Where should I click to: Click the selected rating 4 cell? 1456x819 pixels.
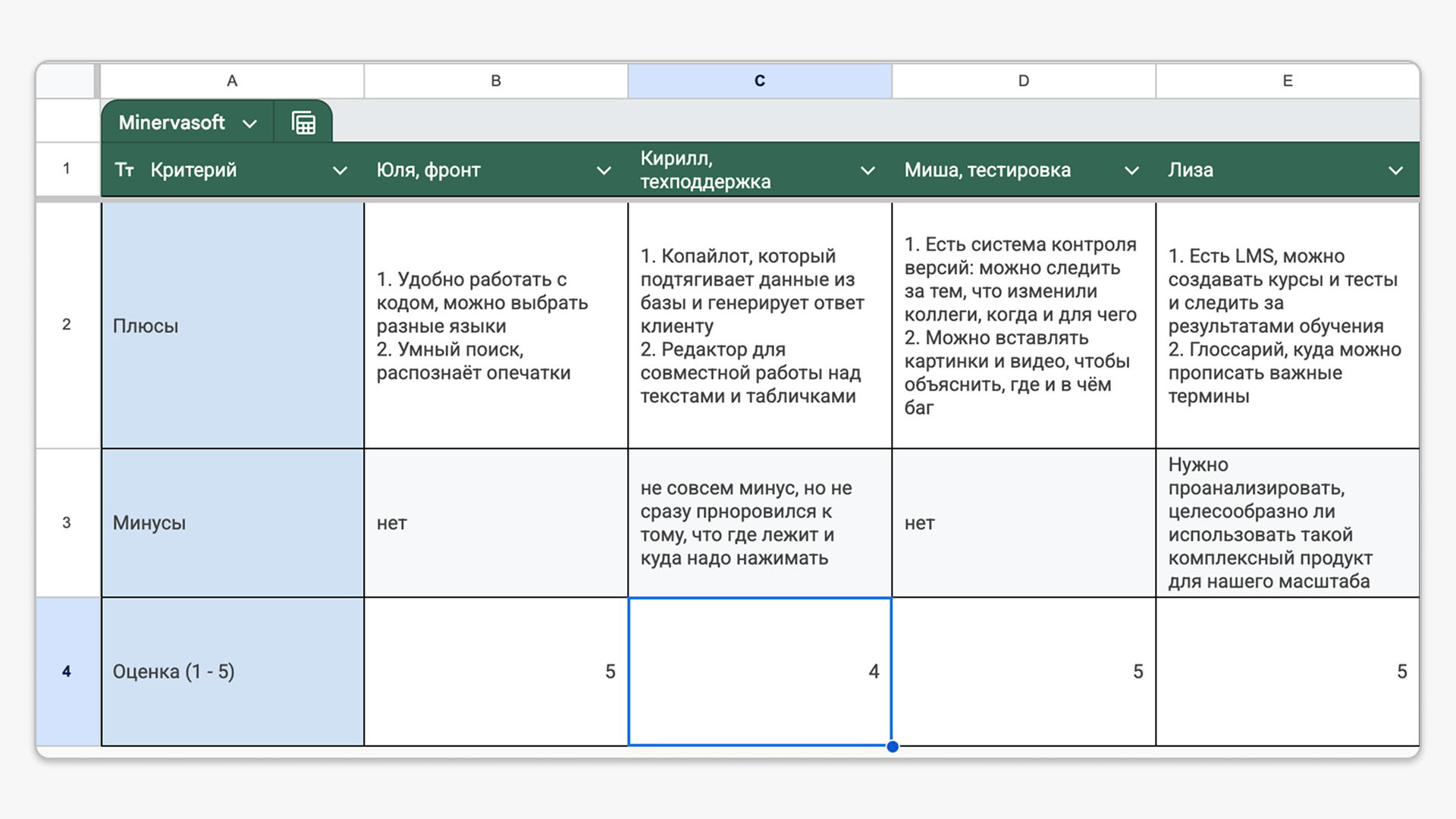point(760,671)
